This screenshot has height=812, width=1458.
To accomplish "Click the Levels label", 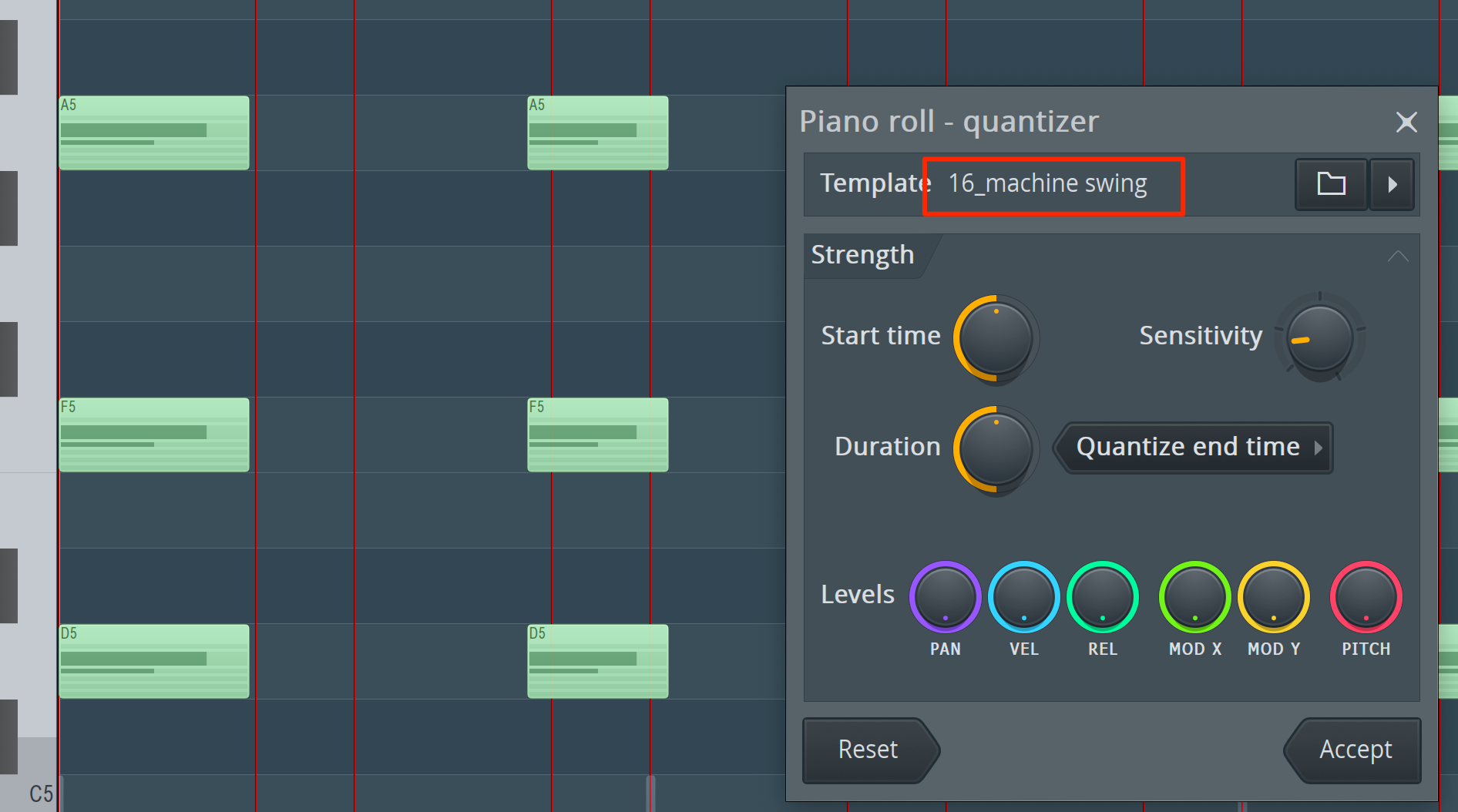I will (858, 595).
